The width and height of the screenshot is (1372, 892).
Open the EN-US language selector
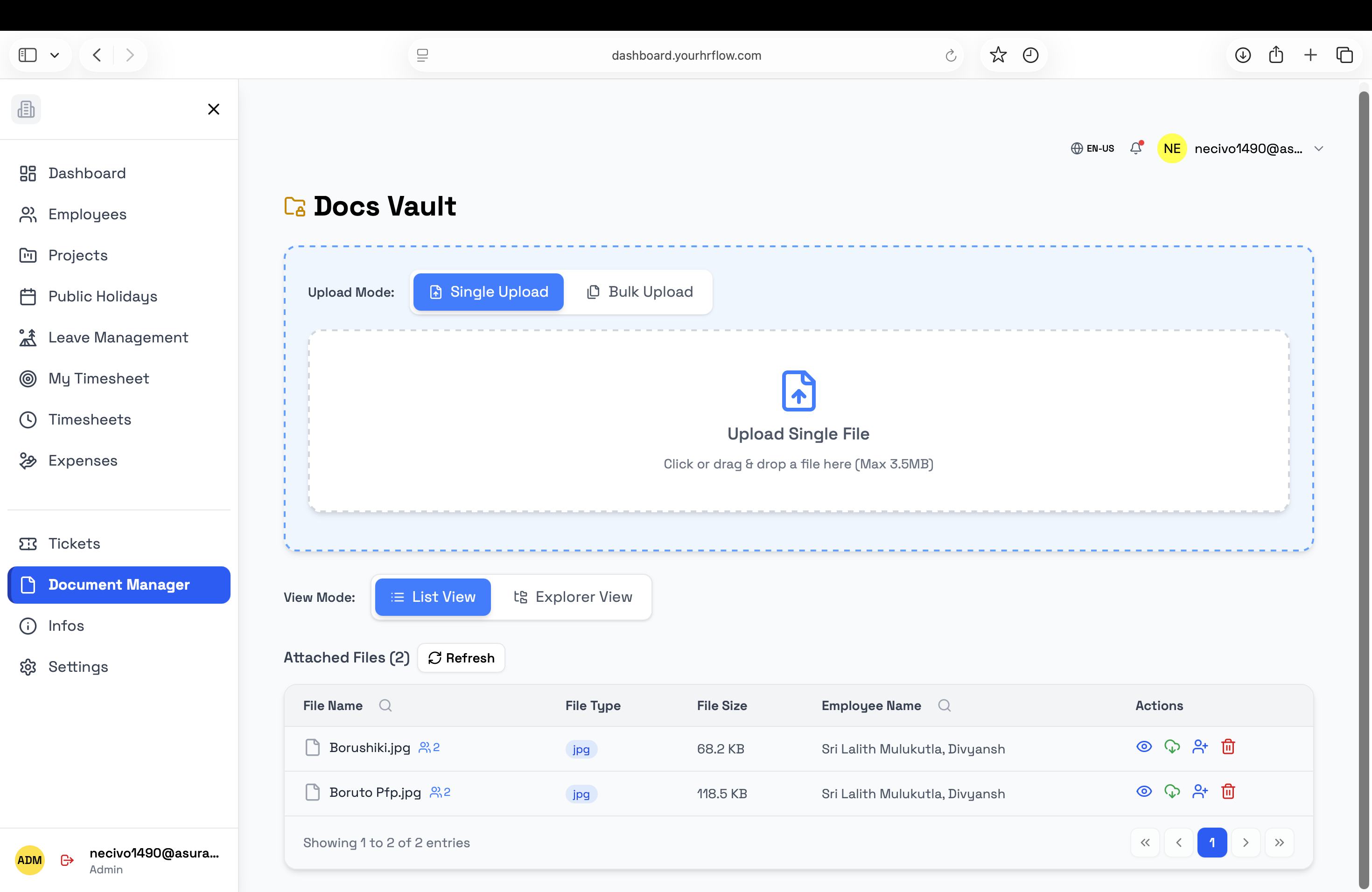[x=1091, y=148]
